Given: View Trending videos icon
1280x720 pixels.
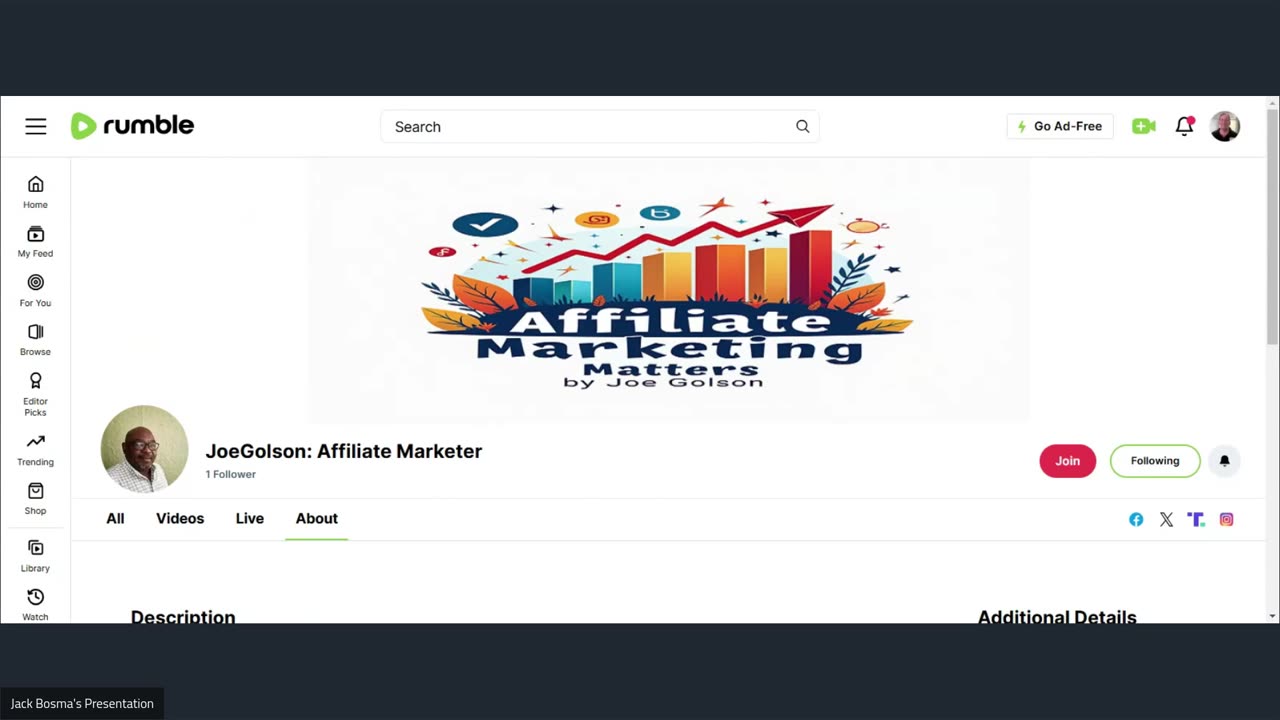Looking at the screenshot, I should click(x=35, y=450).
